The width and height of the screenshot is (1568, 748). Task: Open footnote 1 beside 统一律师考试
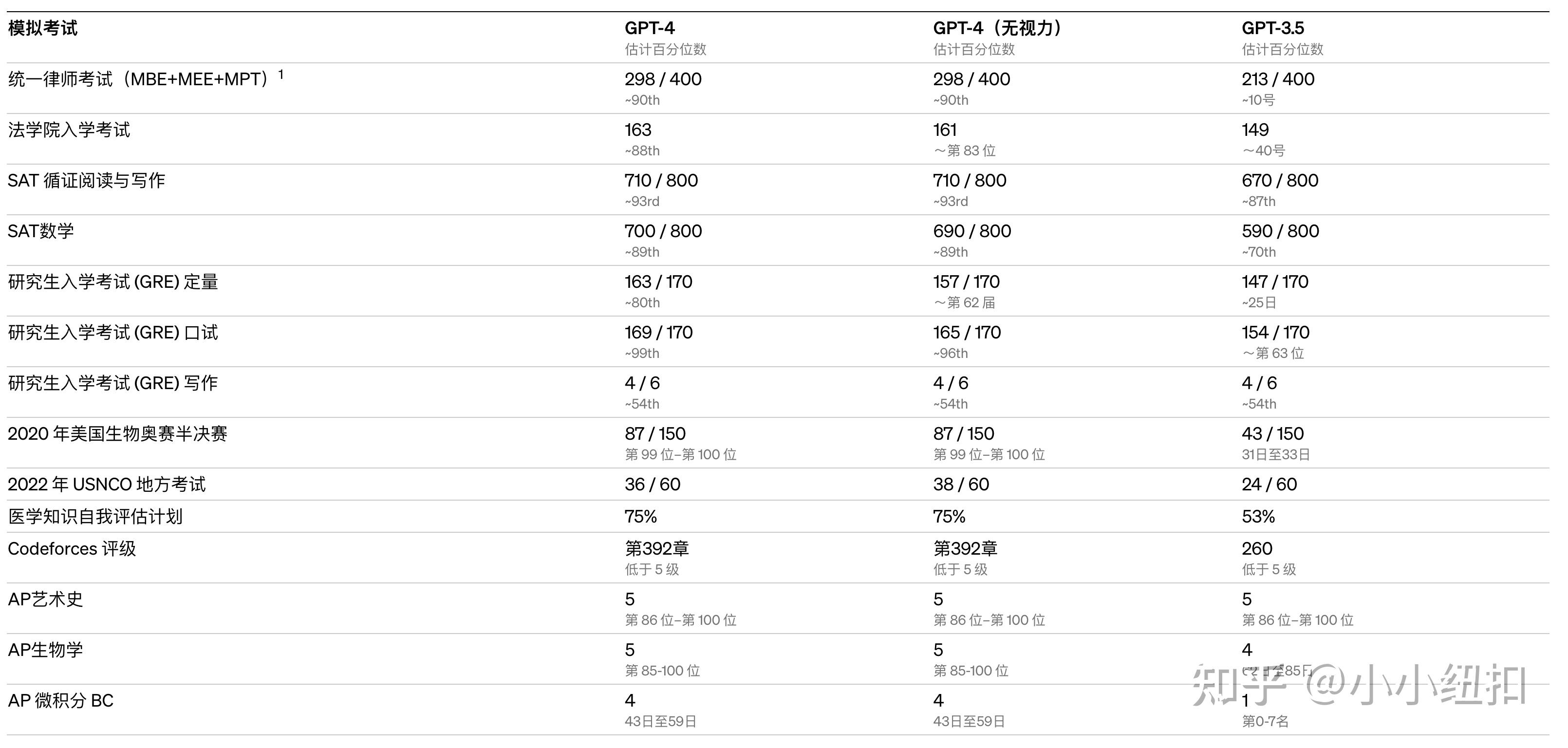[x=281, y=74]
